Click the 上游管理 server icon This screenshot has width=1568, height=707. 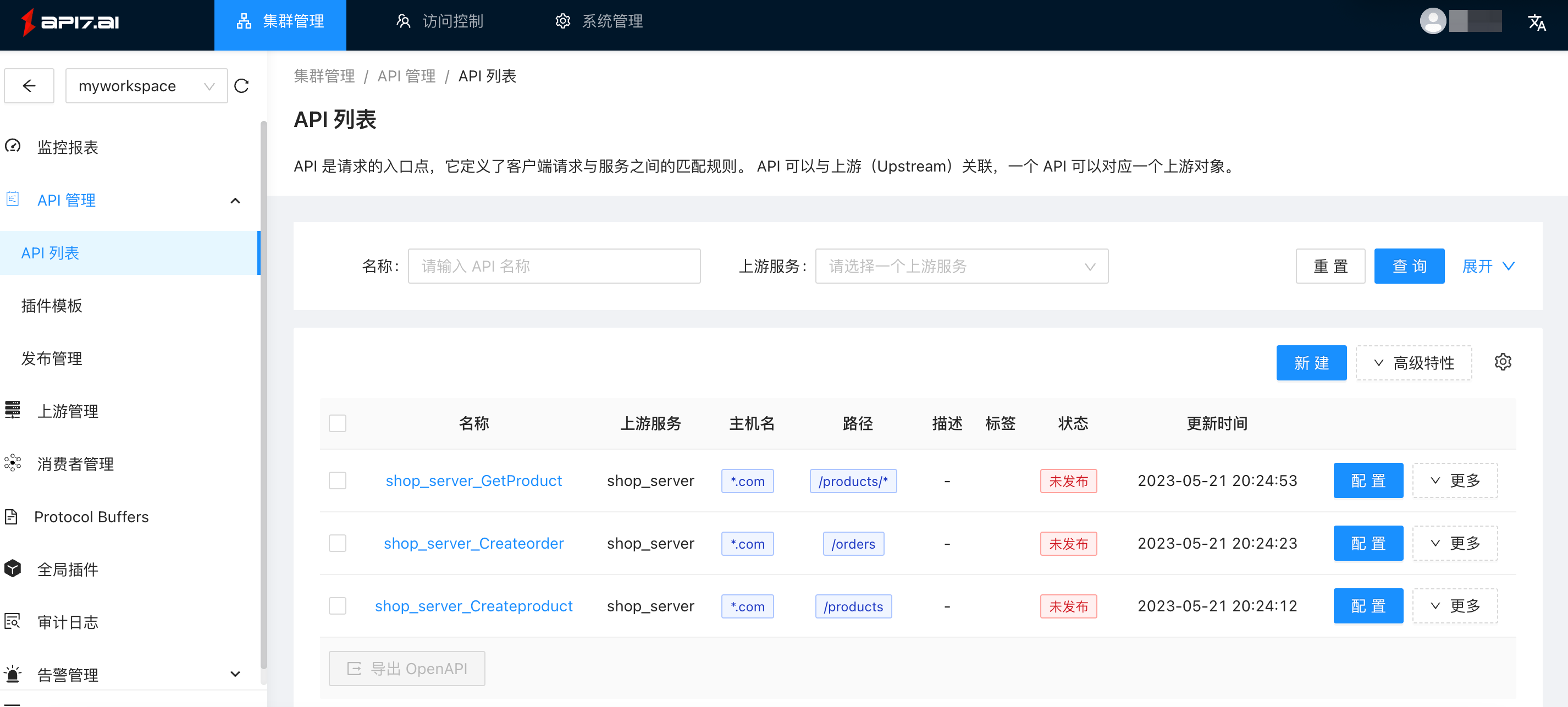click(x=13, y=410)
